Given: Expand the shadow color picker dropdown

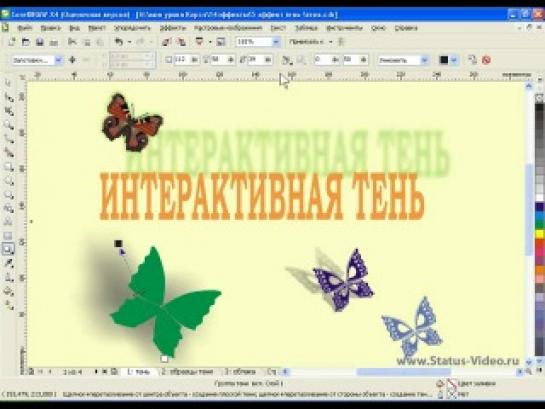Looking at the screenshot, I should [x=454, y=60].
